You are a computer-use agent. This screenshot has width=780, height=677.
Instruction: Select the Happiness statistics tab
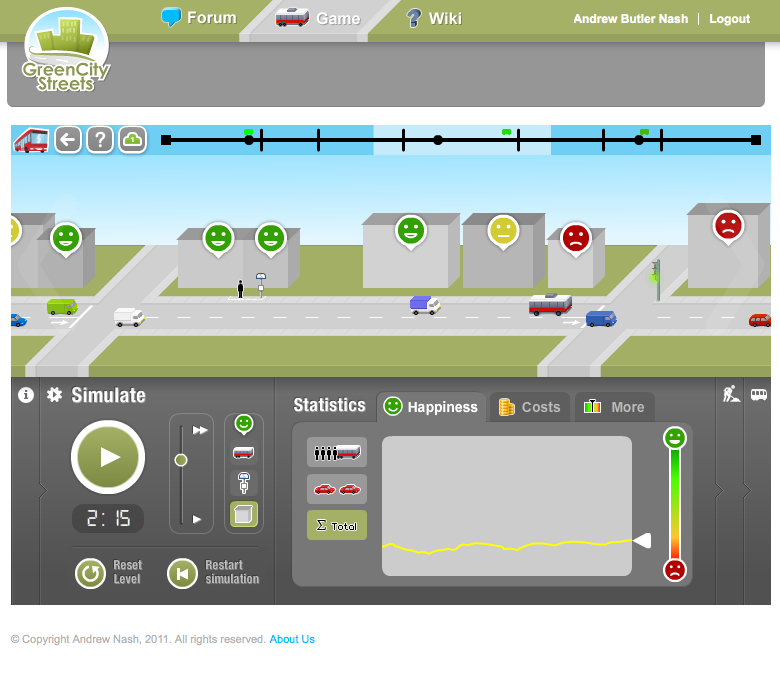431,407
